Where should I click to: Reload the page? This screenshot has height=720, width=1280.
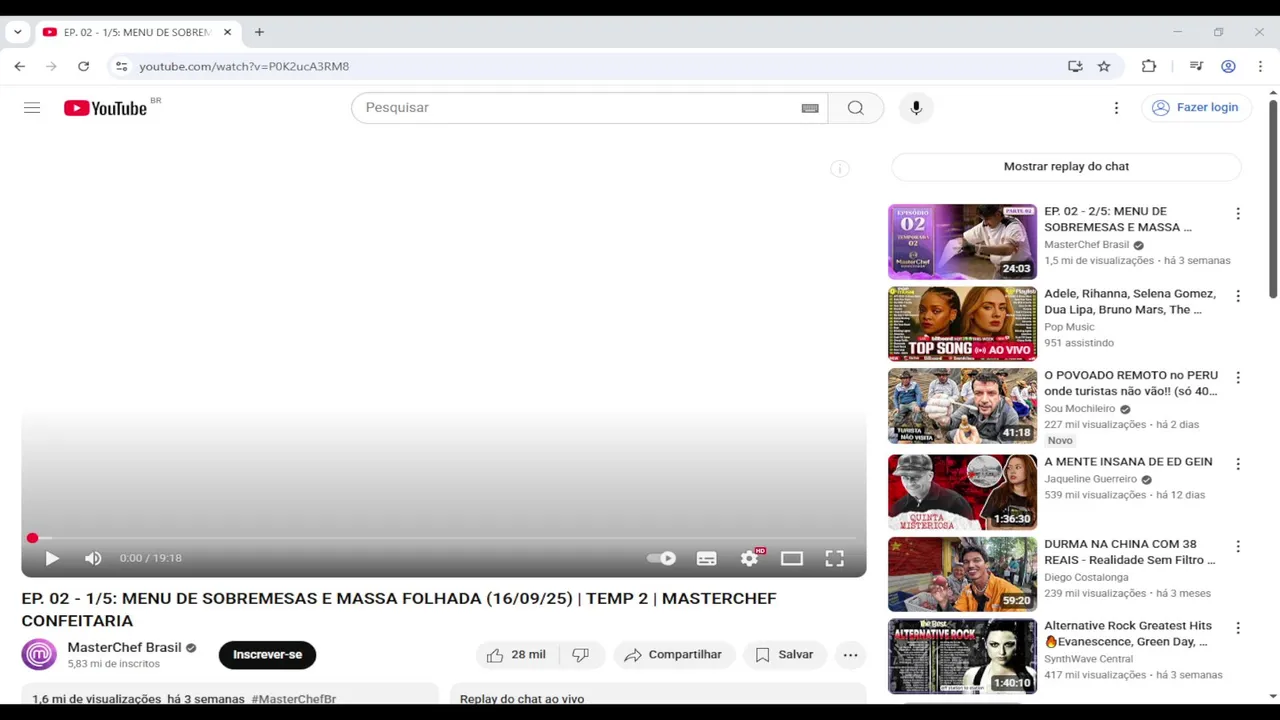click(83, 66)
